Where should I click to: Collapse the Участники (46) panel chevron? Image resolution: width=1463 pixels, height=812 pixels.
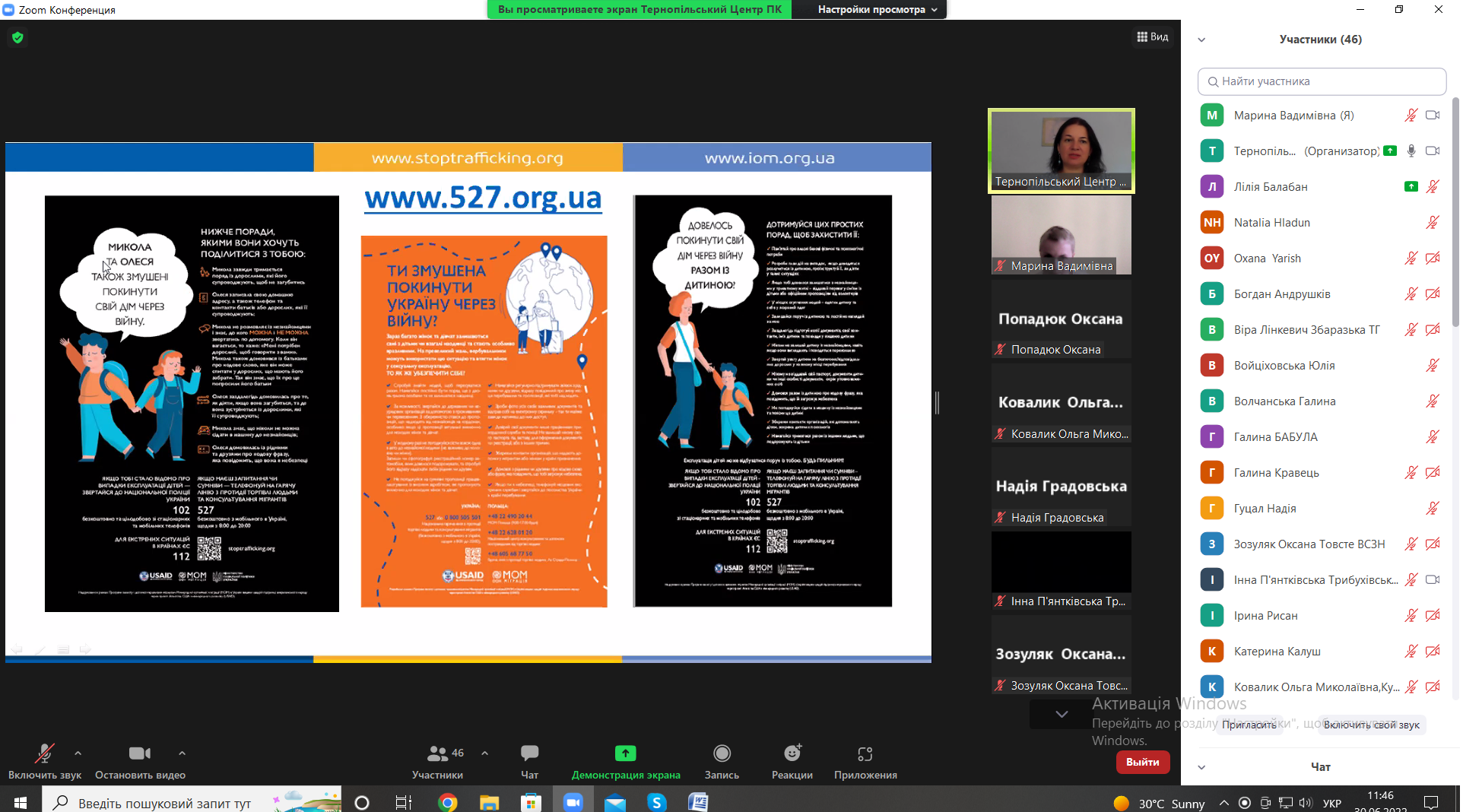click(x=1201, y=40)
